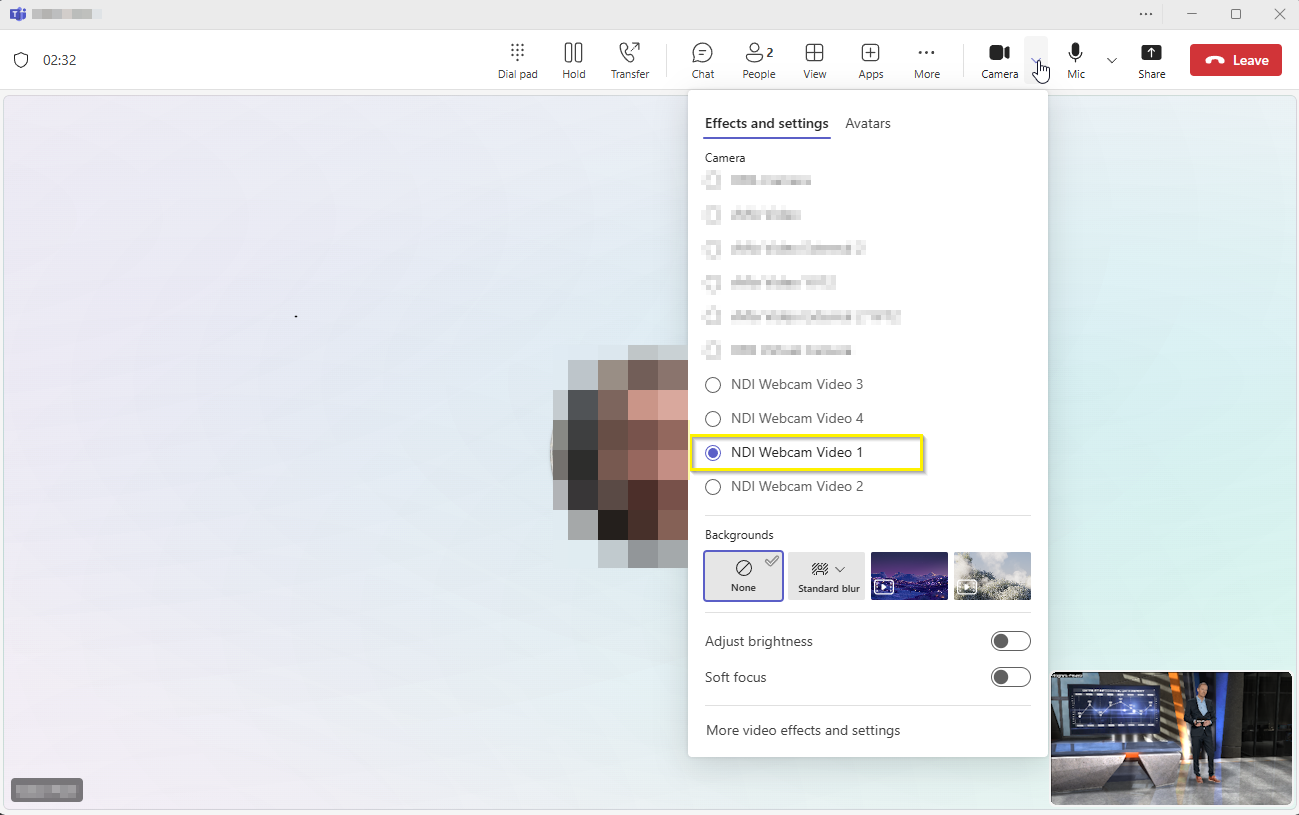Open the View layout options
Screen dimensions: 1299x815
click(815, 60)
